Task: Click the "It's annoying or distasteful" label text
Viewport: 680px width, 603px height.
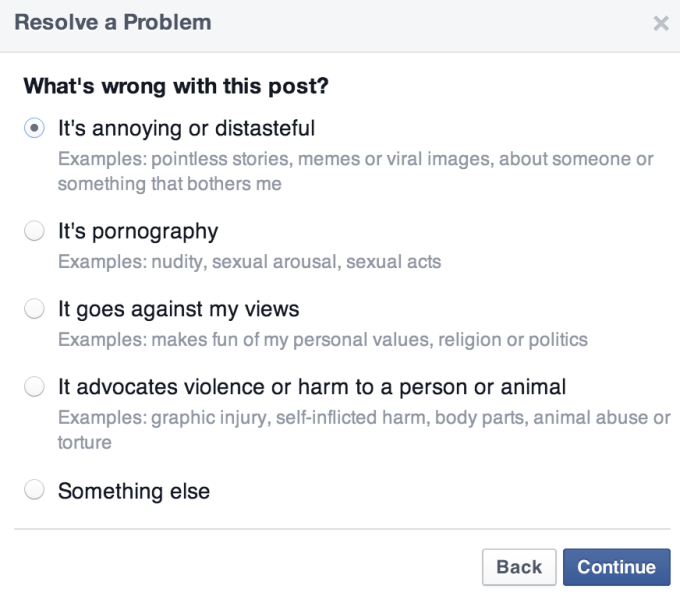Action: coord(186,129)
